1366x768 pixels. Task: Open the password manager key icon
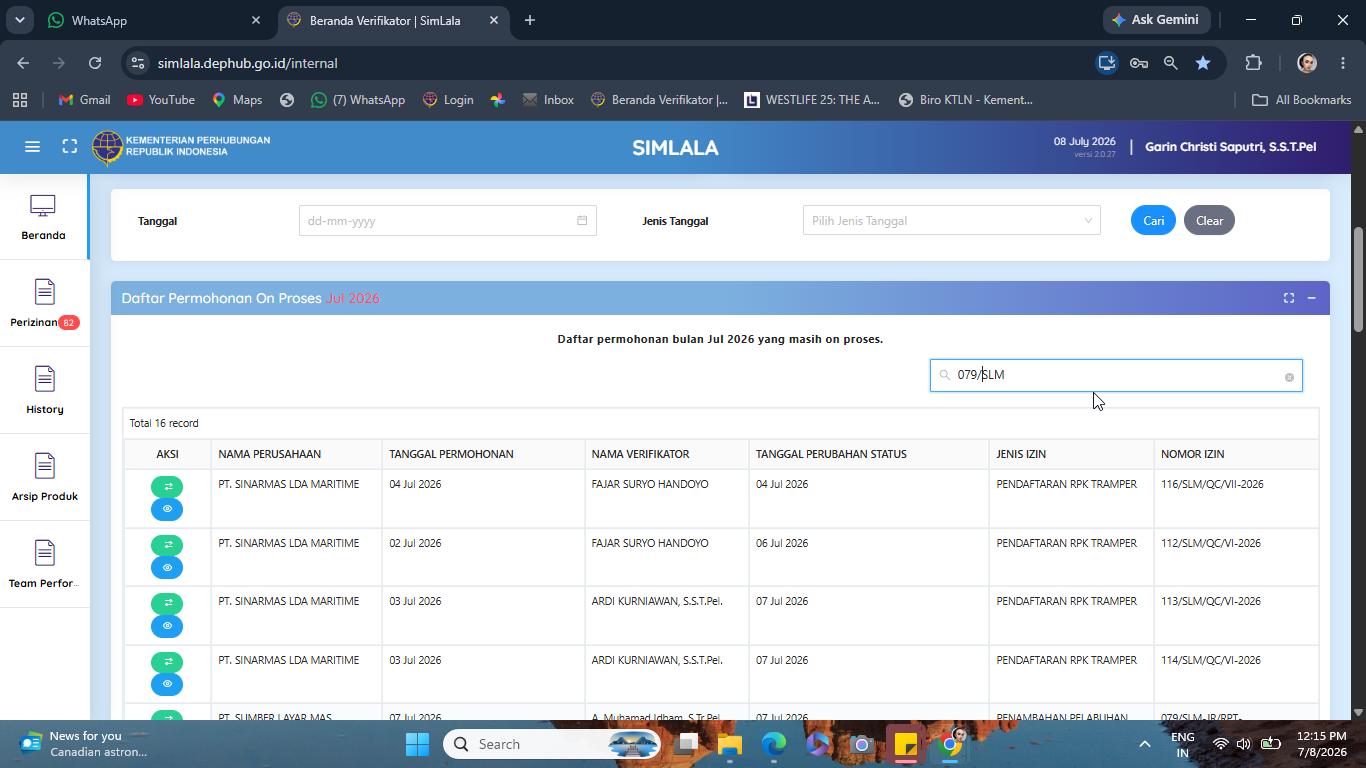point(1139,63)
